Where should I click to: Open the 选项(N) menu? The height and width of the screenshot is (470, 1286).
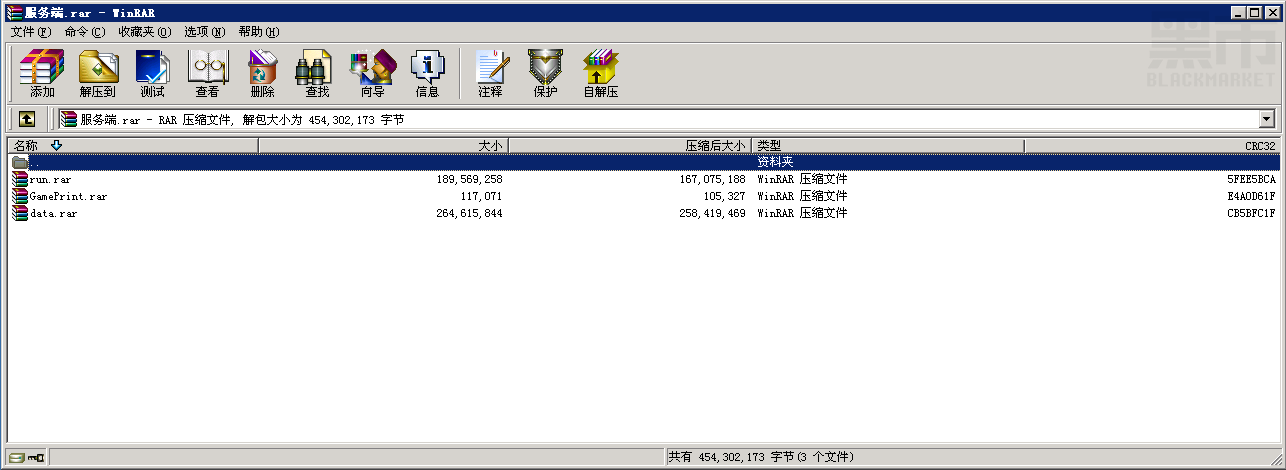(205, 32)
